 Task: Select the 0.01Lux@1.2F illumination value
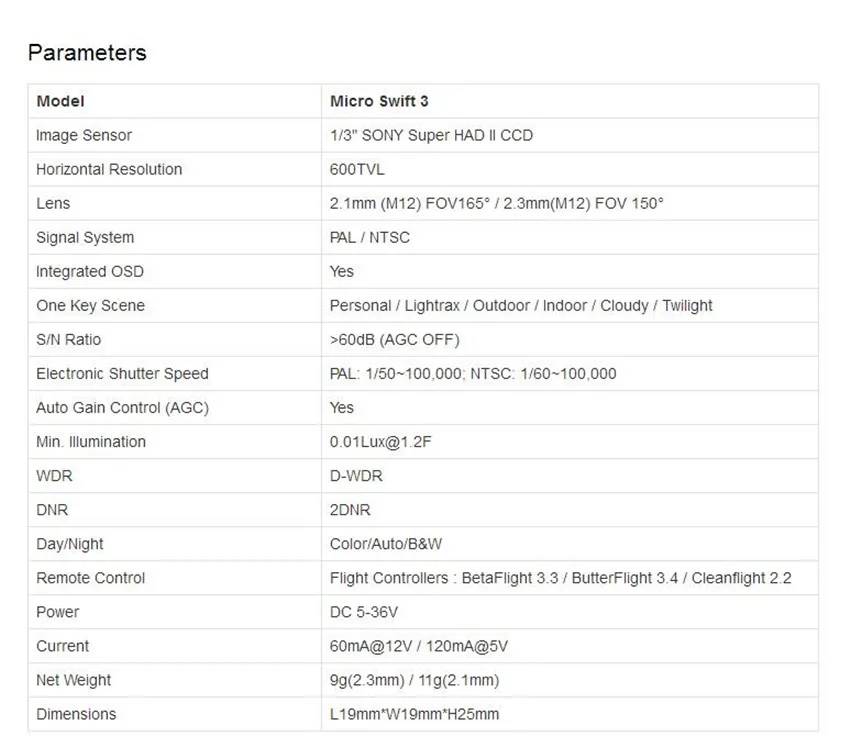[x=381, y=442]
